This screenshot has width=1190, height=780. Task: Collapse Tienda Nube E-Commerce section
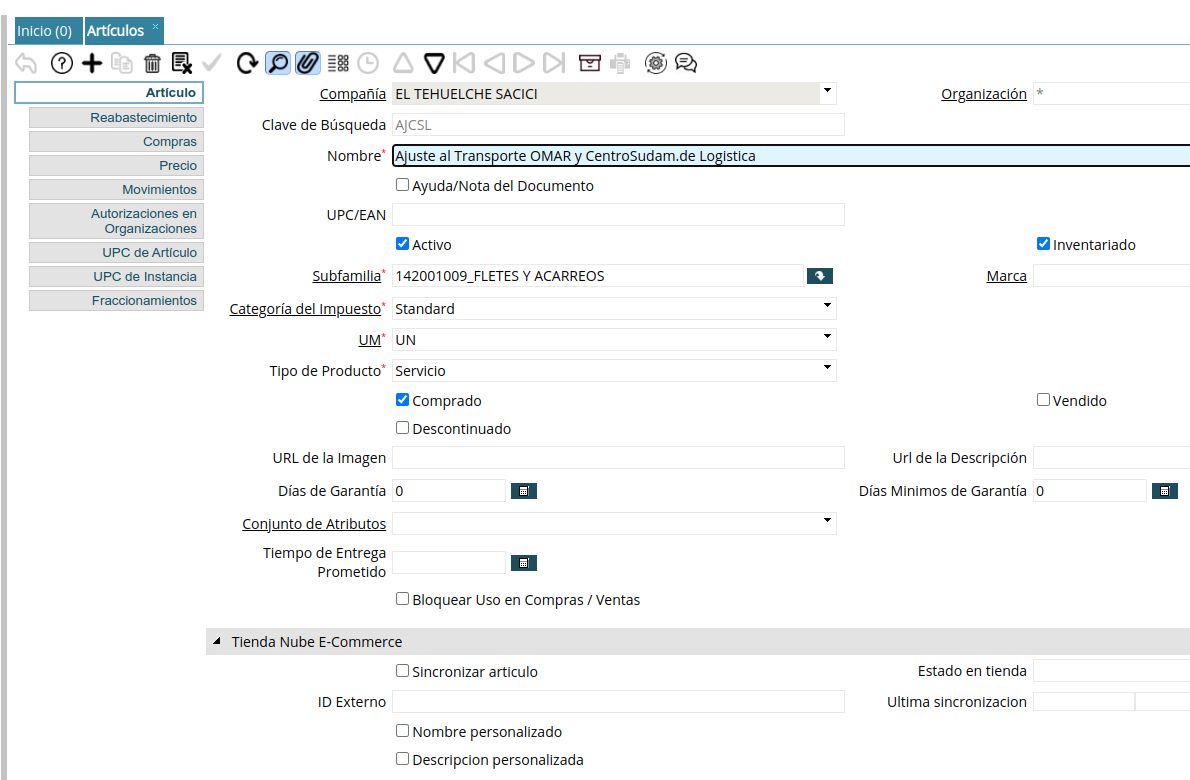pyautogui.click(x=217, y=641)
